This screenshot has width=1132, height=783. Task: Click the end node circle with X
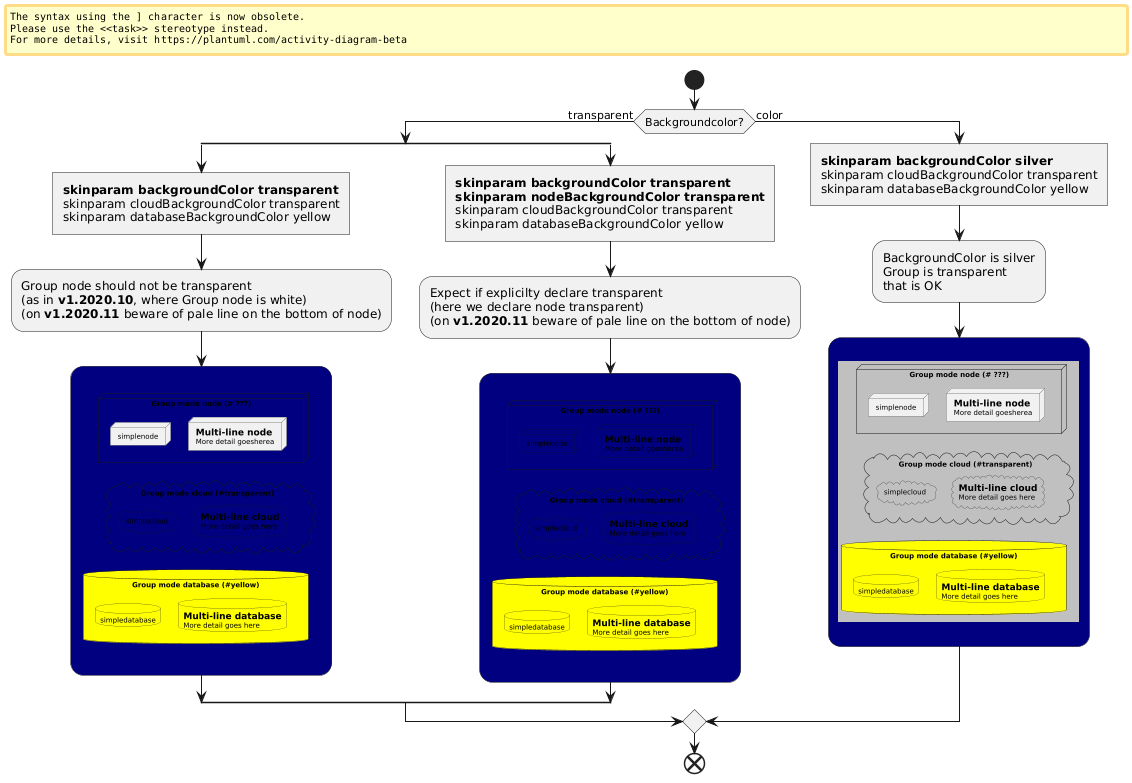point(693,762)
